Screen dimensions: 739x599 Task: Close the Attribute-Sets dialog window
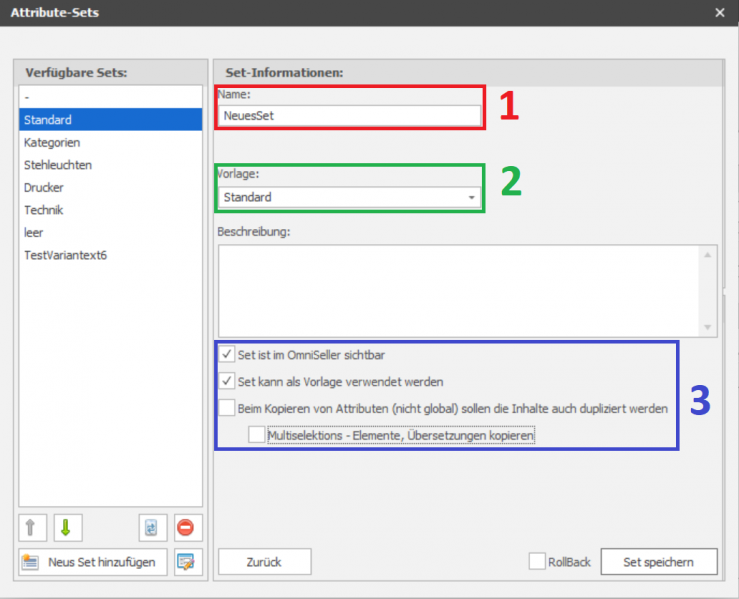coord(720,12)
